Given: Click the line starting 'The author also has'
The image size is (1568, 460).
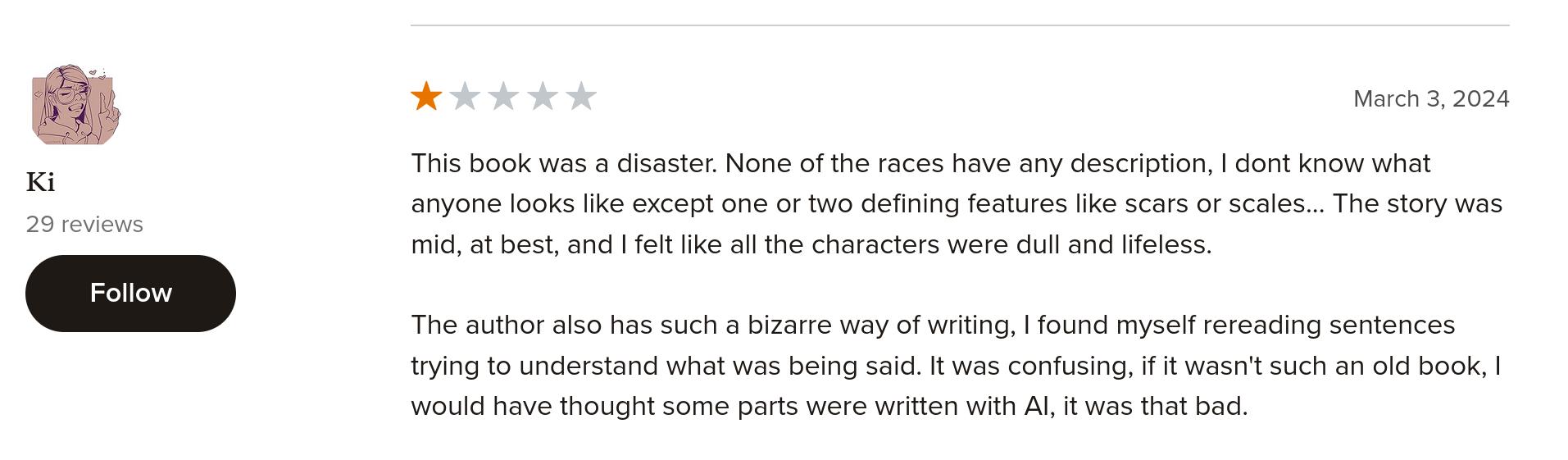Looking at the screenshot, I should pos(933,325).
